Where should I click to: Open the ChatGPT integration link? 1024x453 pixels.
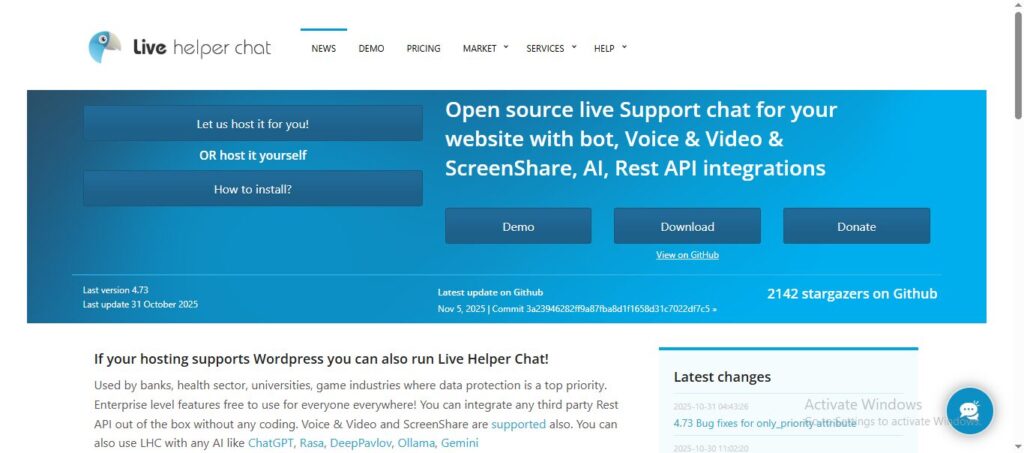(271, 442)
